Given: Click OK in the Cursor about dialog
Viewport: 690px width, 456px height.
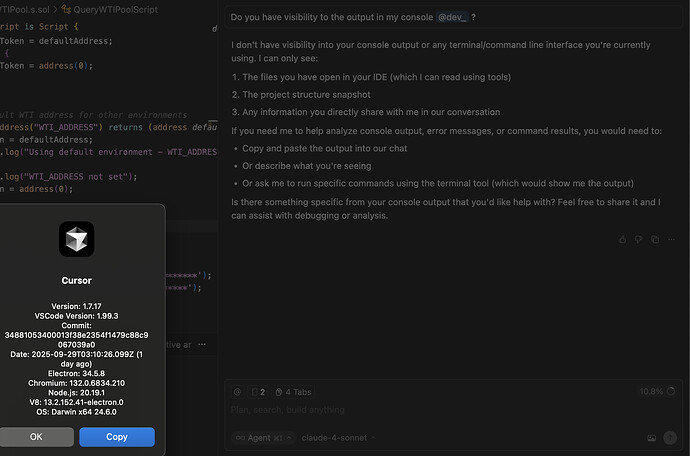Looking at the screenshot, I should click(36, 437).
